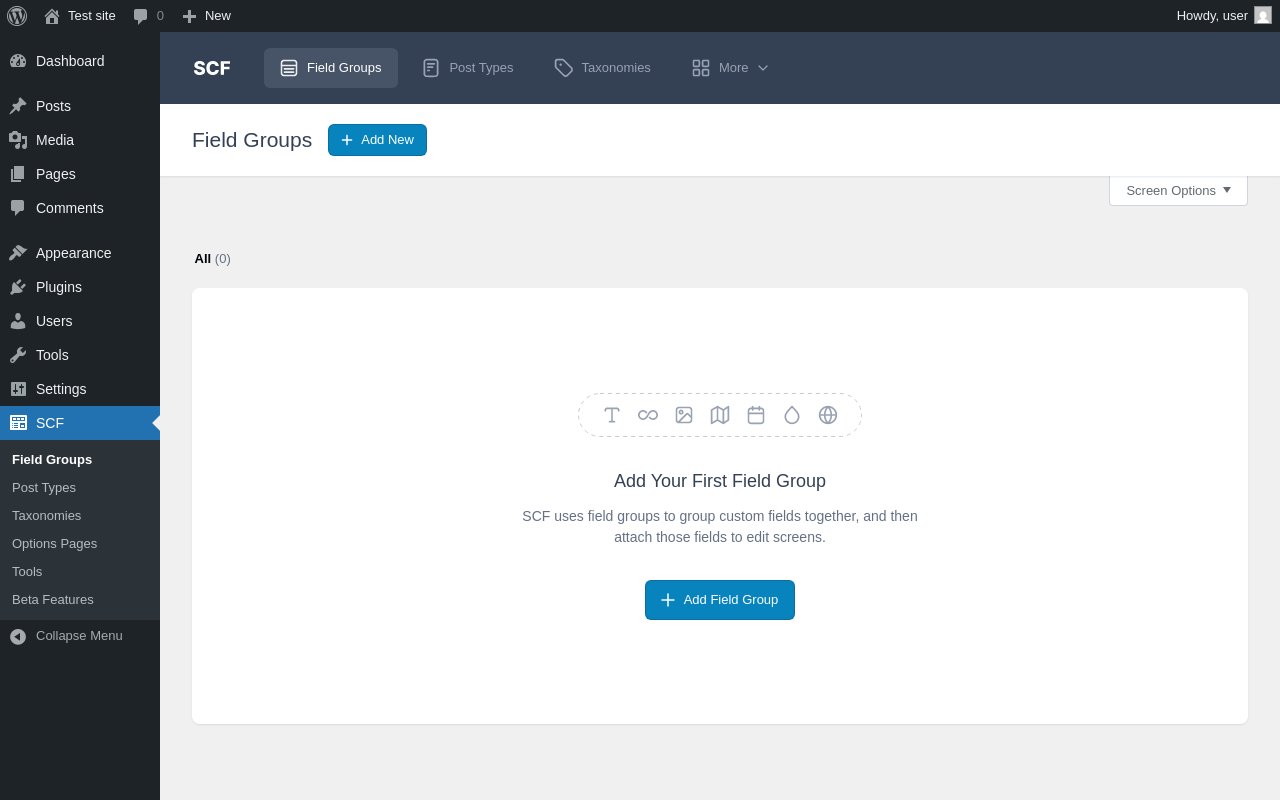Click the Add New button

click(377, 140)
